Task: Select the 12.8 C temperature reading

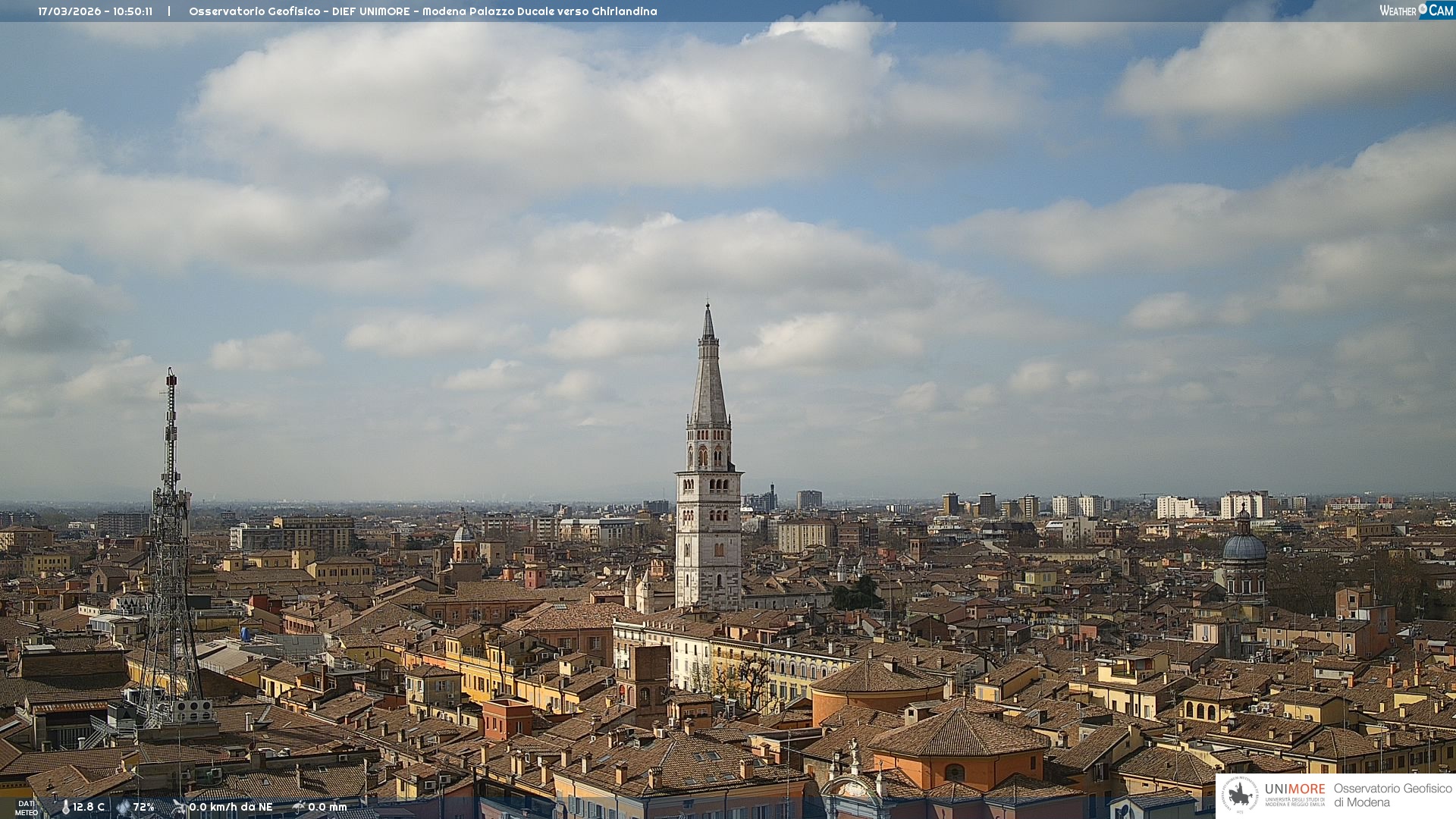Action: coord(89,808)
